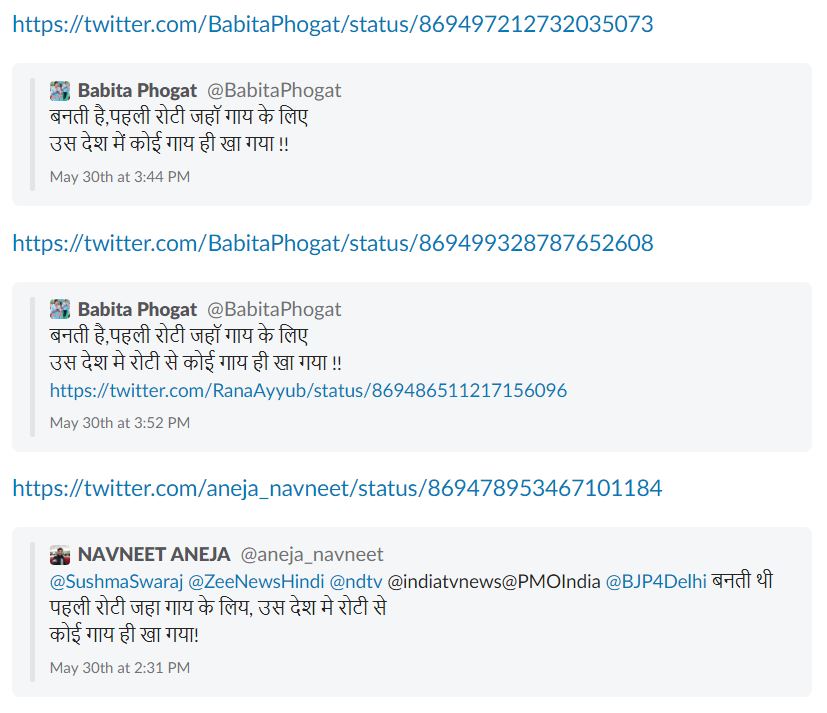The image size is (827, 713).
Task: Click Navneet Aneja avatar thumbnail
Action: 60,555
